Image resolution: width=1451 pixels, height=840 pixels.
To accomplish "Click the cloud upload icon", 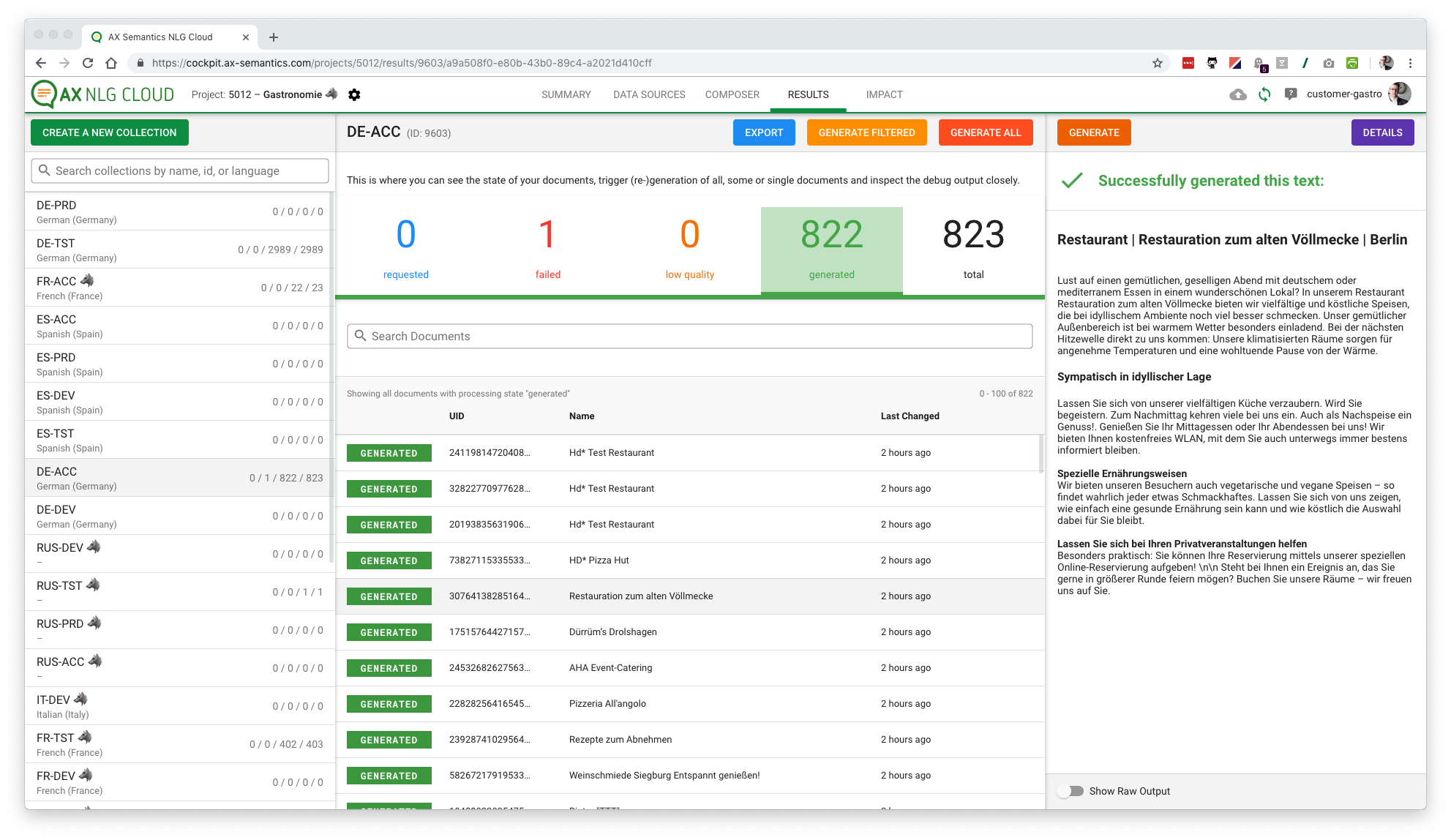I will [1238, 94].
